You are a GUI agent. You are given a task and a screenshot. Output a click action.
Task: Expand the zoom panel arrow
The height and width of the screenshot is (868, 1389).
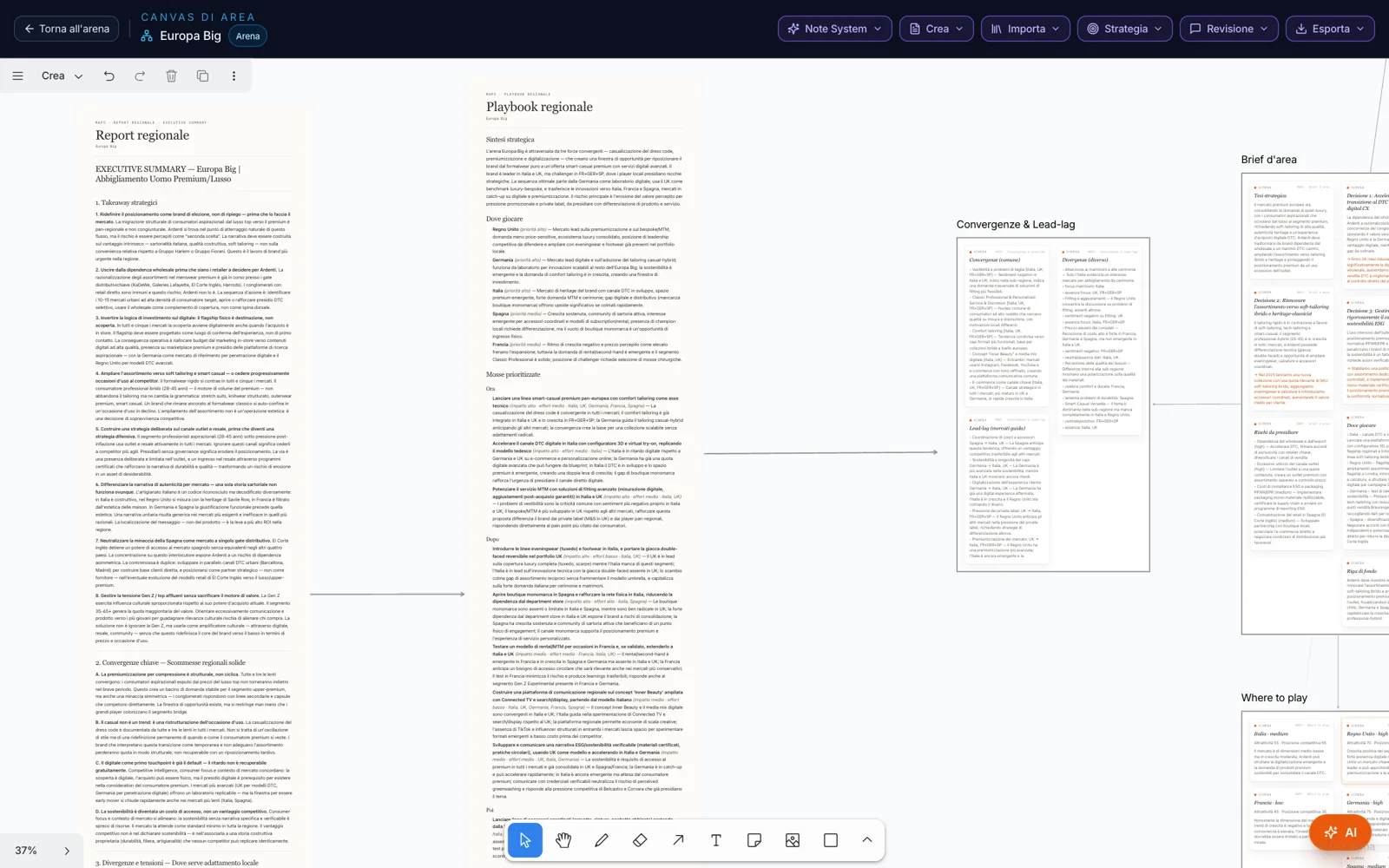point(67,851)
